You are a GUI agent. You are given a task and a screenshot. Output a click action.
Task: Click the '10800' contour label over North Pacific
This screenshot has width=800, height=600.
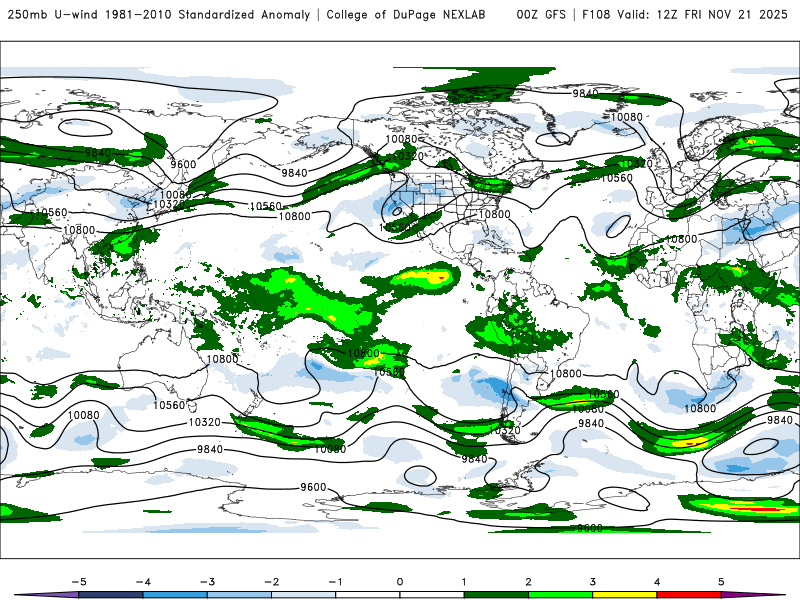tap(294, 216)
